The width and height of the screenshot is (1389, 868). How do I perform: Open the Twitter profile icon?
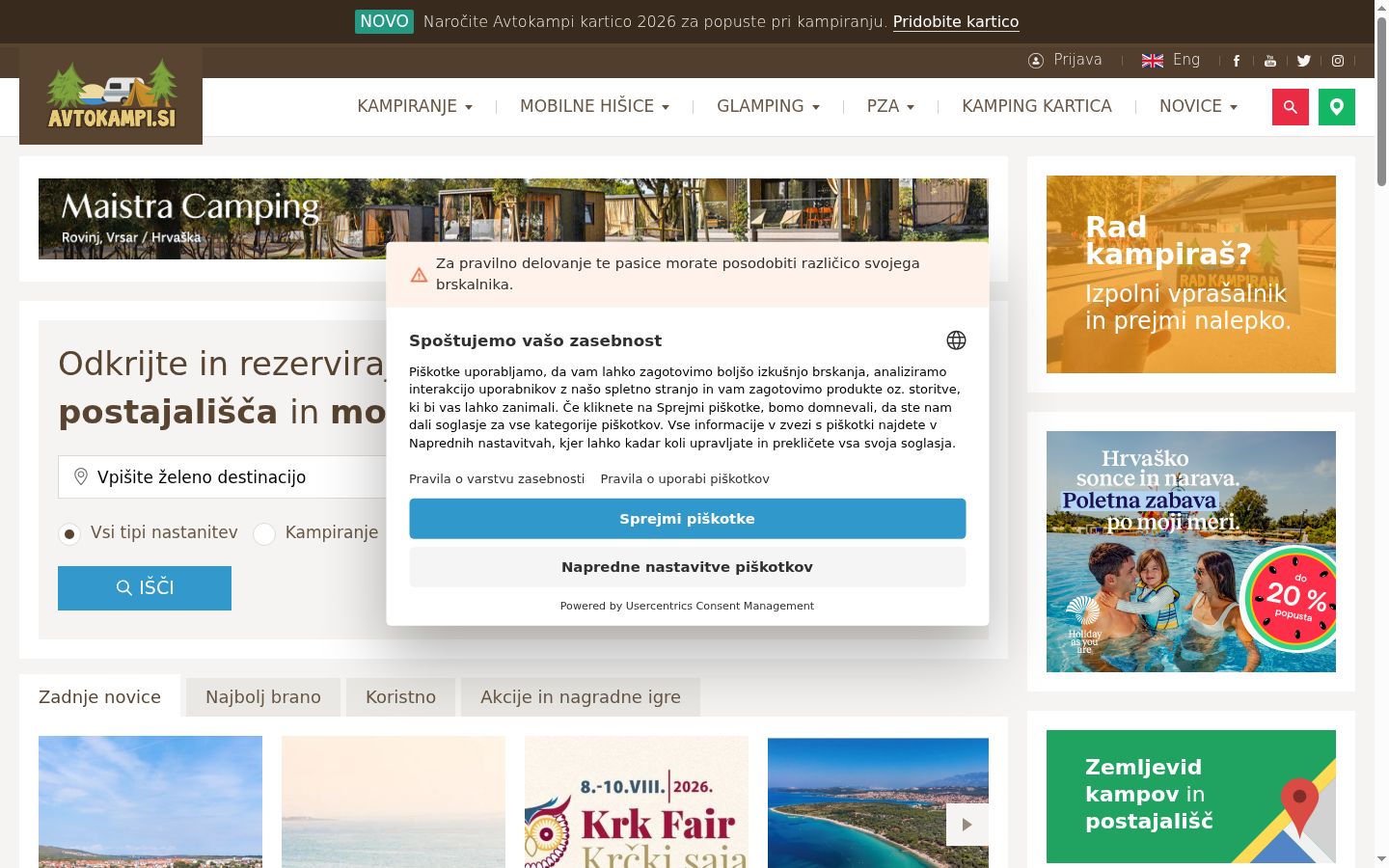(x=1304, y=61)
